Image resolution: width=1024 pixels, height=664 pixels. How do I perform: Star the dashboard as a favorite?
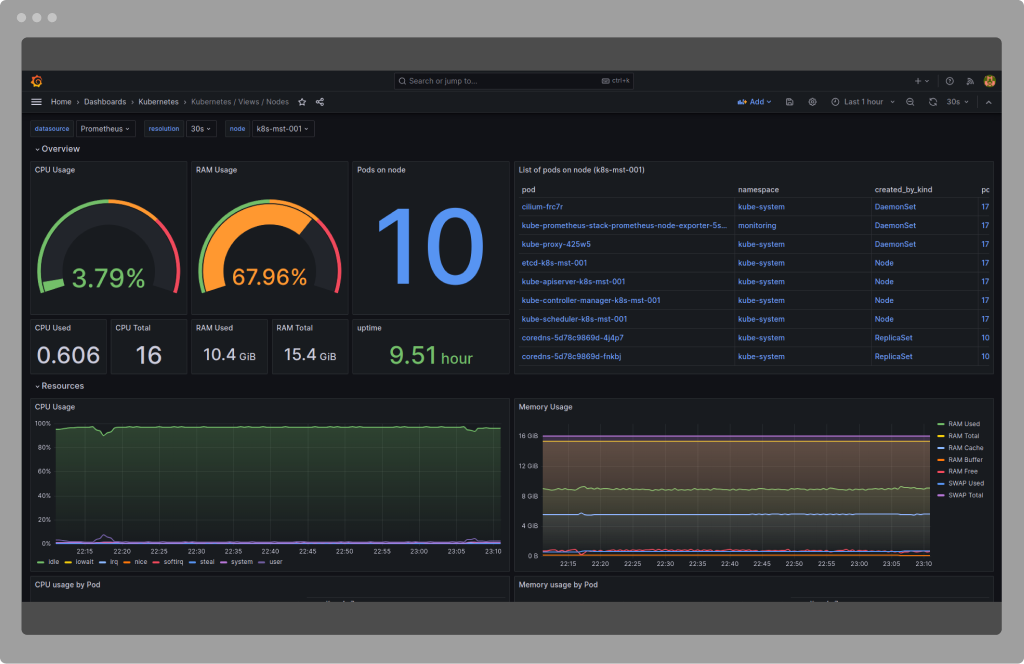302,101
